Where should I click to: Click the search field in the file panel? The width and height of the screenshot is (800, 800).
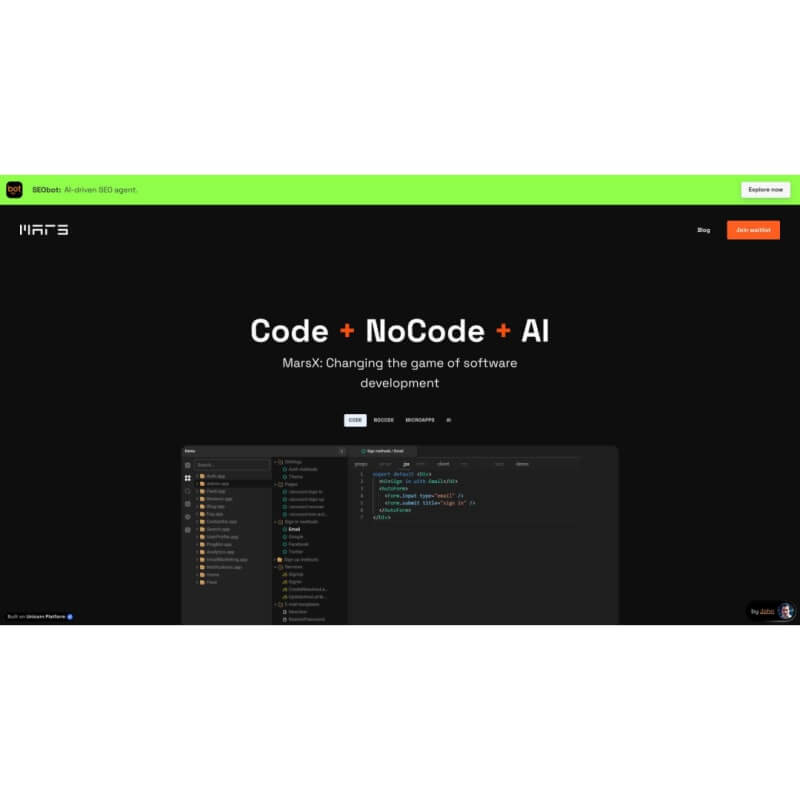click(231, 465)
